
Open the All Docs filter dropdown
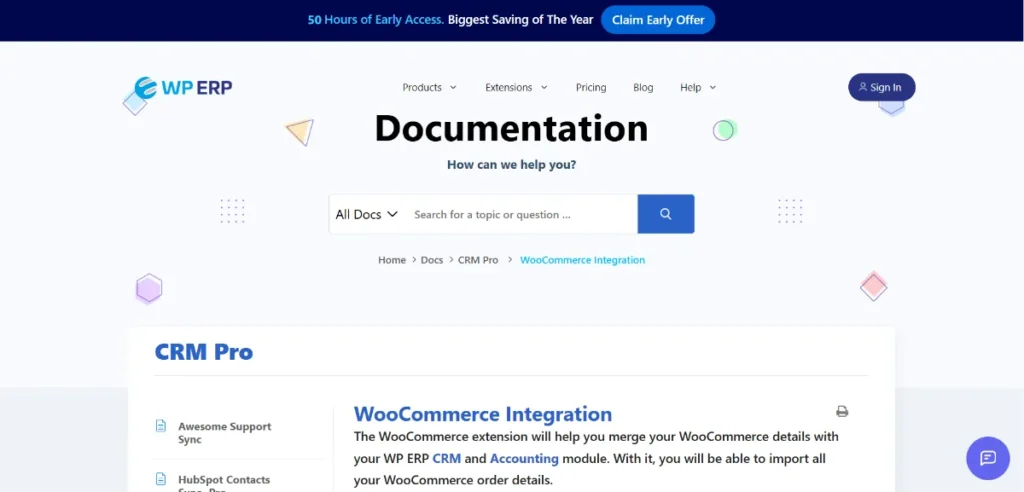click(x=367, y=214)
